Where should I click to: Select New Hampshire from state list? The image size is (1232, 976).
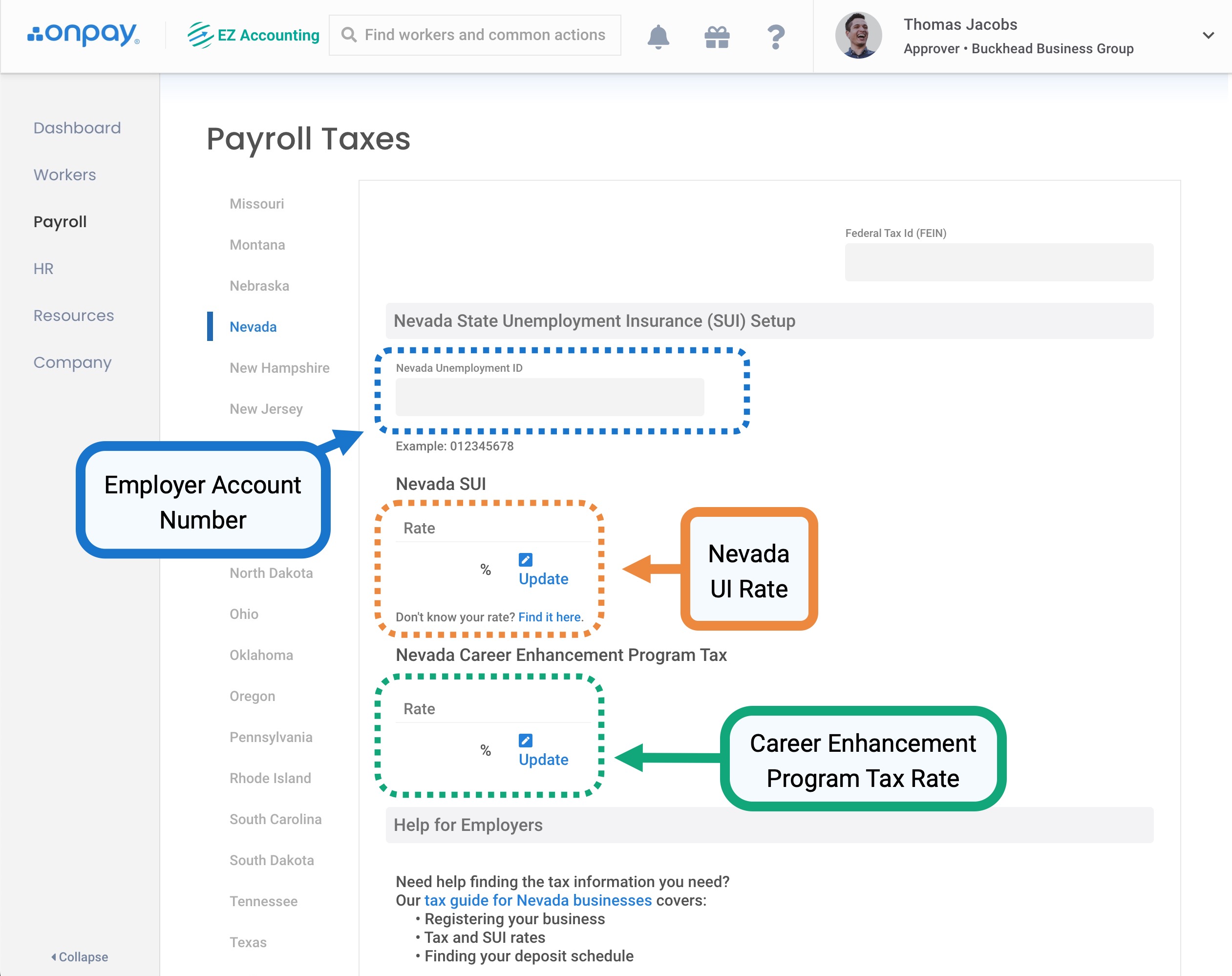(x=279, y=367)
